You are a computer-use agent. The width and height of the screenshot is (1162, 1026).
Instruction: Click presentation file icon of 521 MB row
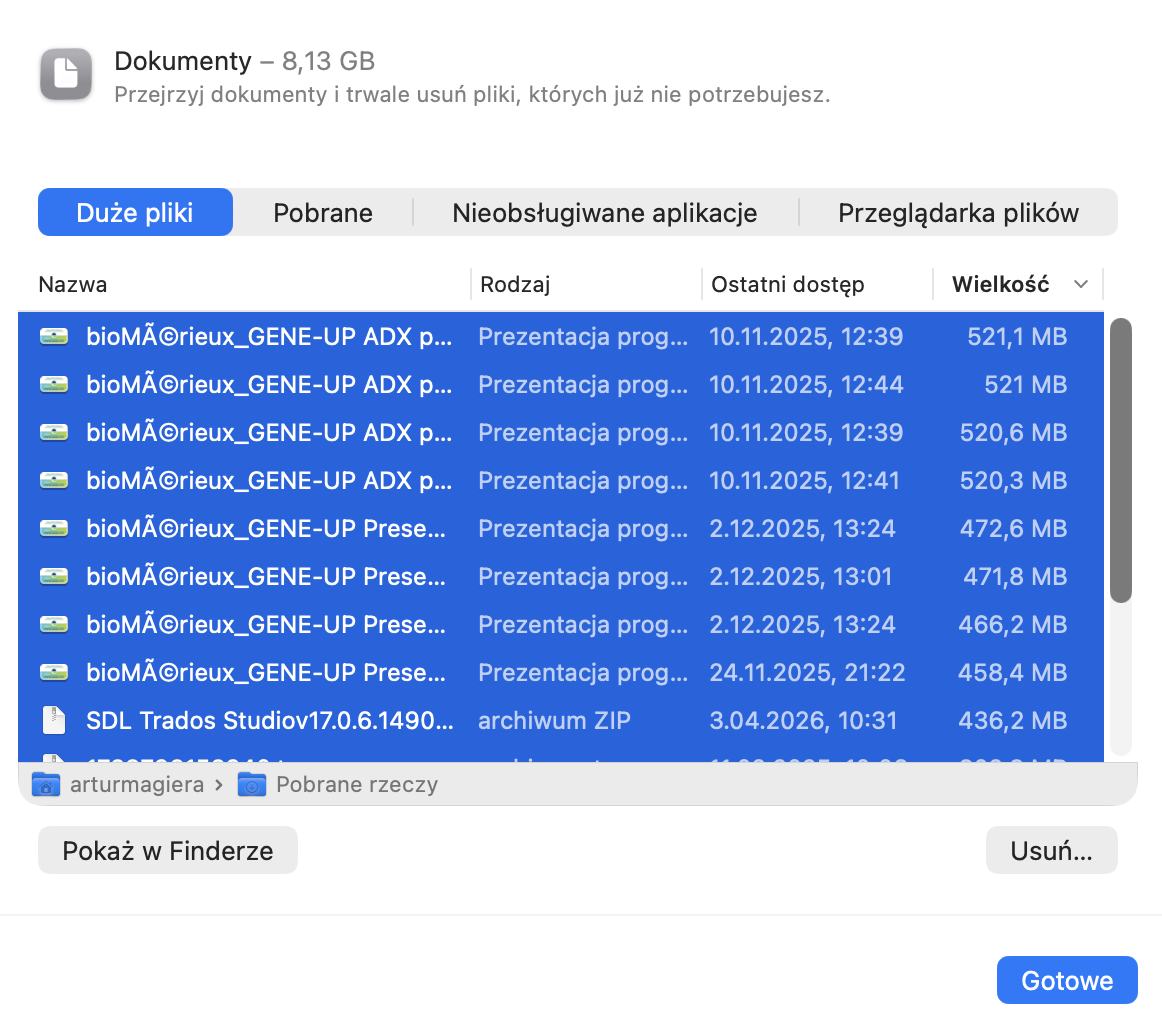(x=54, y=385)
